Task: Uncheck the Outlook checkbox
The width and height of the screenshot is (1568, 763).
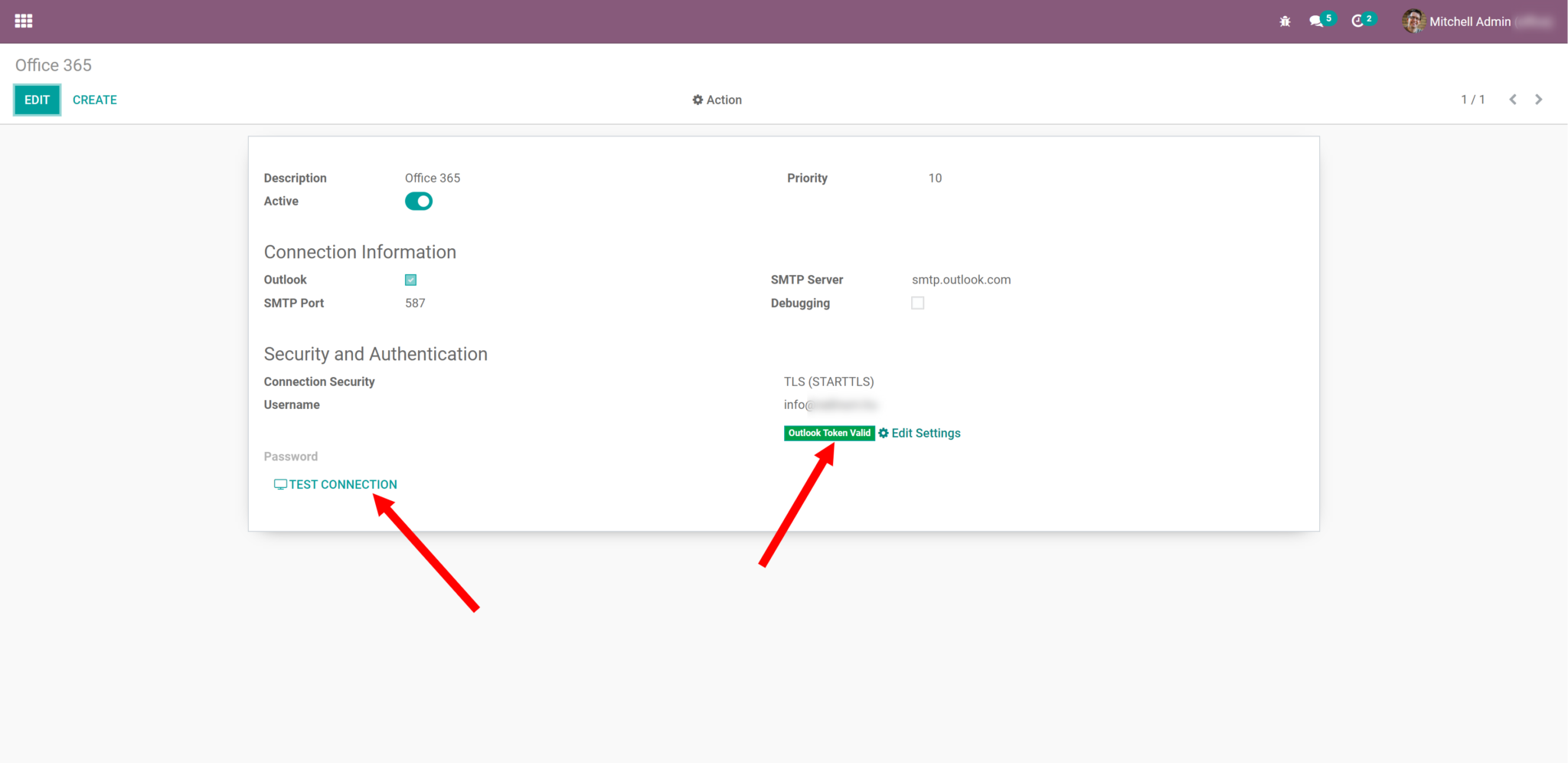Action: click(x=410, y=280)
